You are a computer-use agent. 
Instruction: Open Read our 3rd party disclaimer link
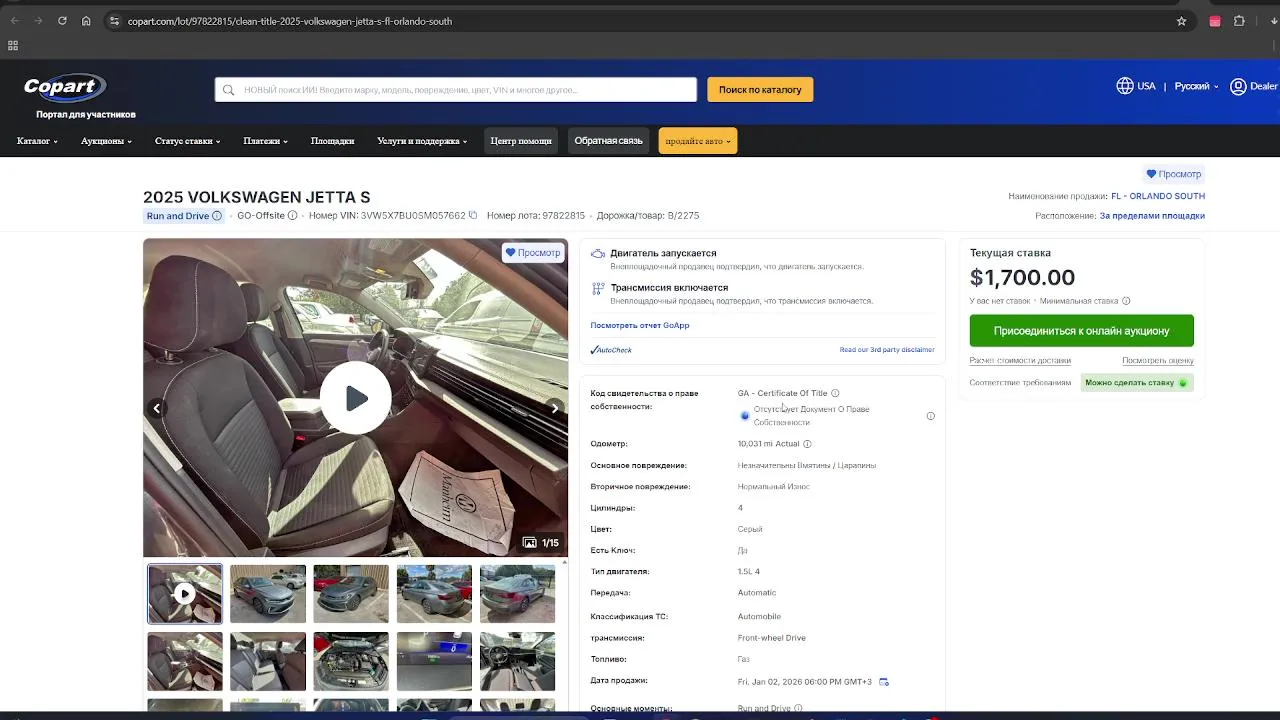click(887, 350)
